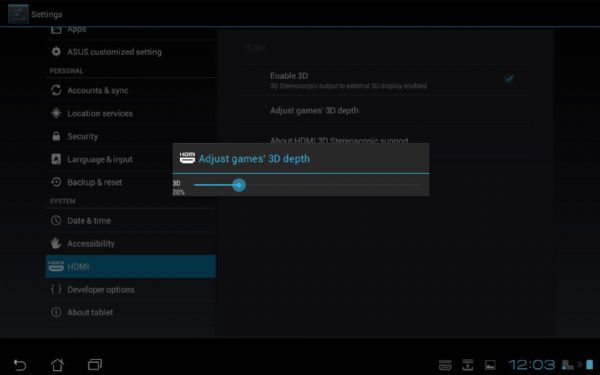Open Date & time settings
The image size is (600, 375).
130,220
